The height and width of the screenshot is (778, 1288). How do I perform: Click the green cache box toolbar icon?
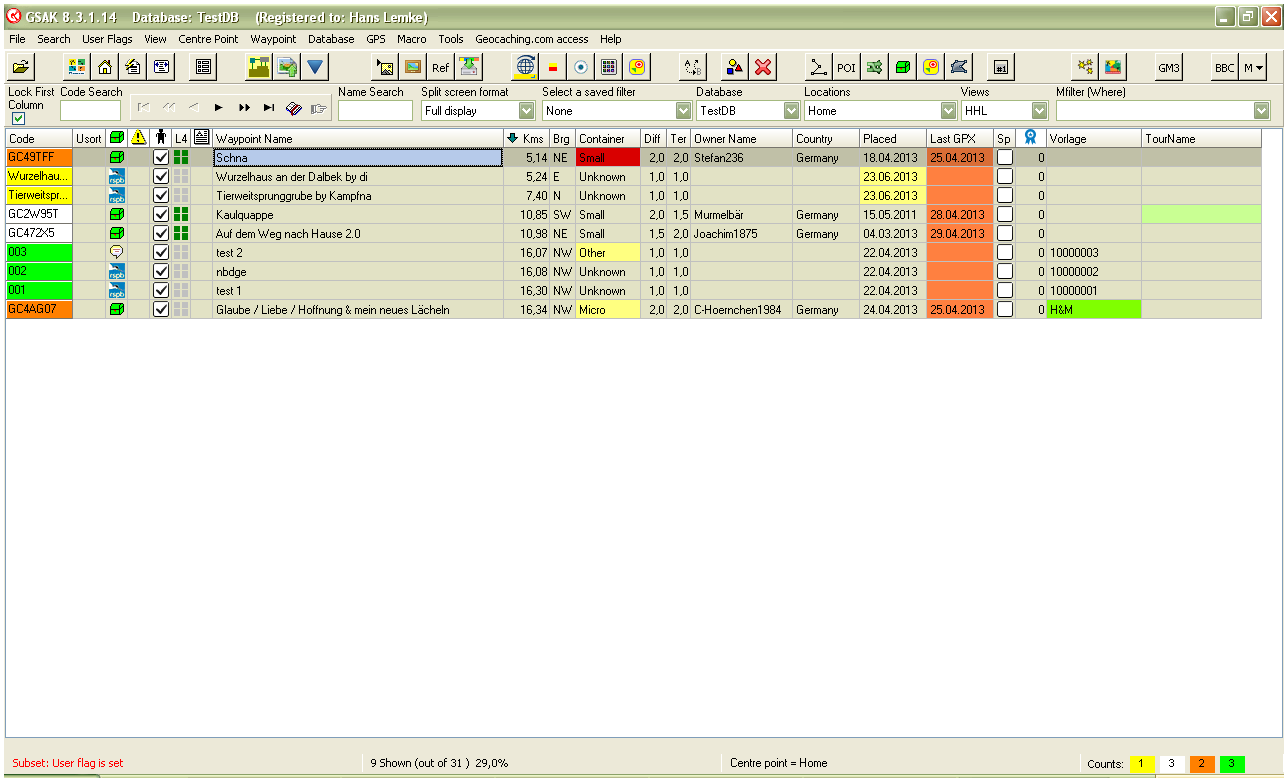pos(903,67)
